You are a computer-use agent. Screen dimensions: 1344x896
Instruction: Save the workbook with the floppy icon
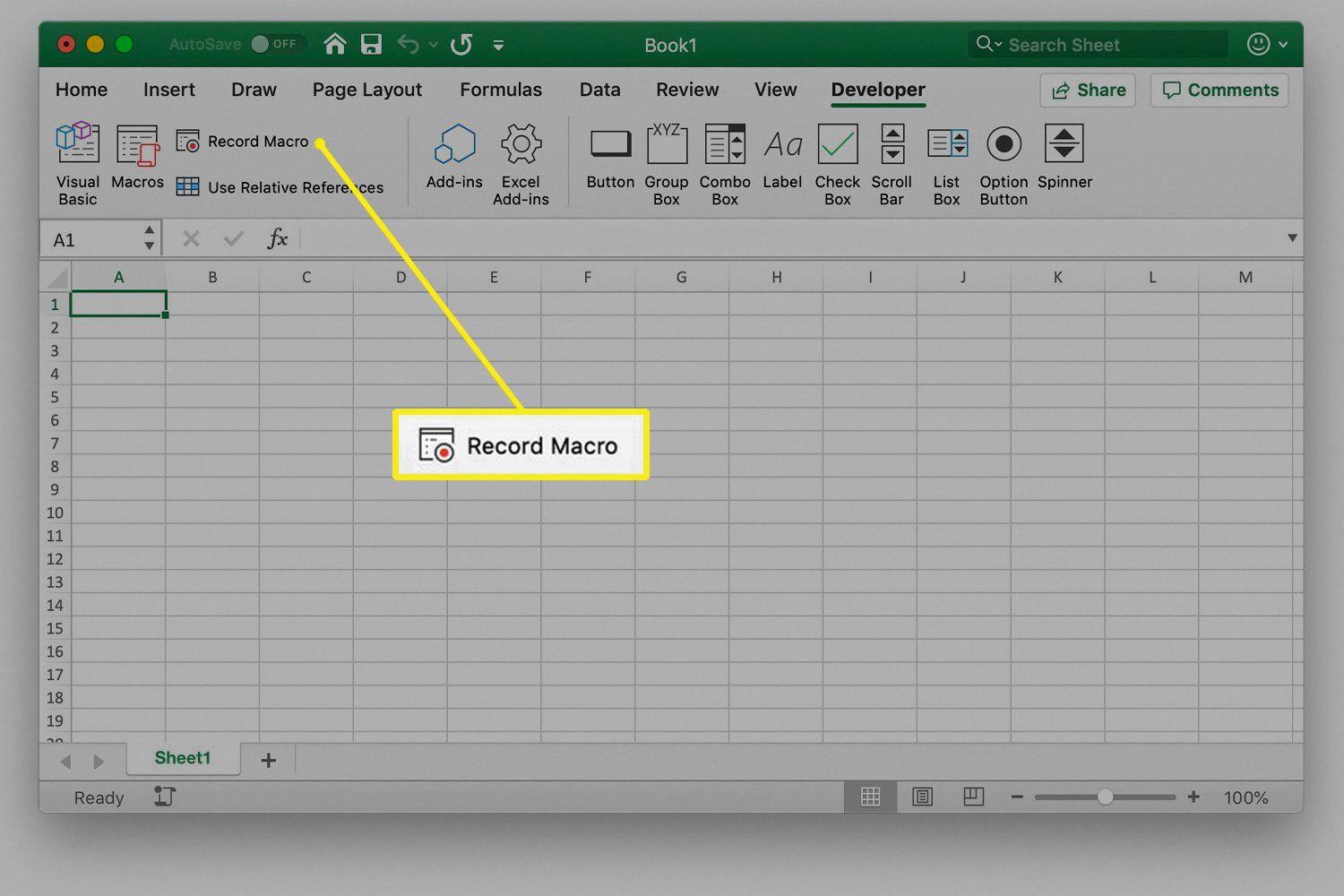[371, 44]
